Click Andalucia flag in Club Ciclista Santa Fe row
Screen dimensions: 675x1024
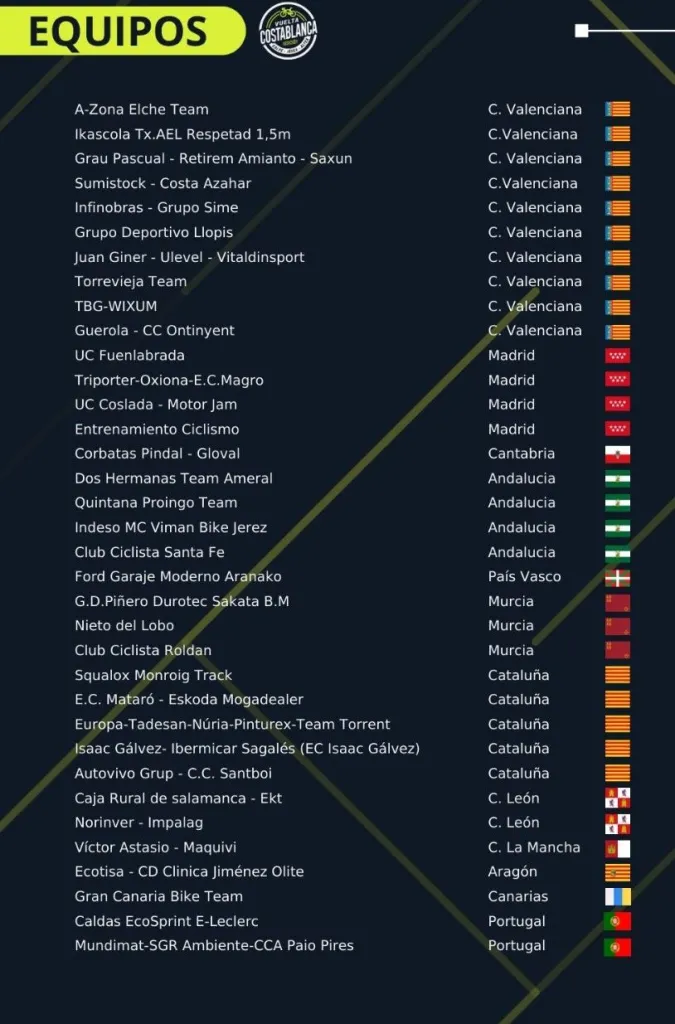click(617, 552)
